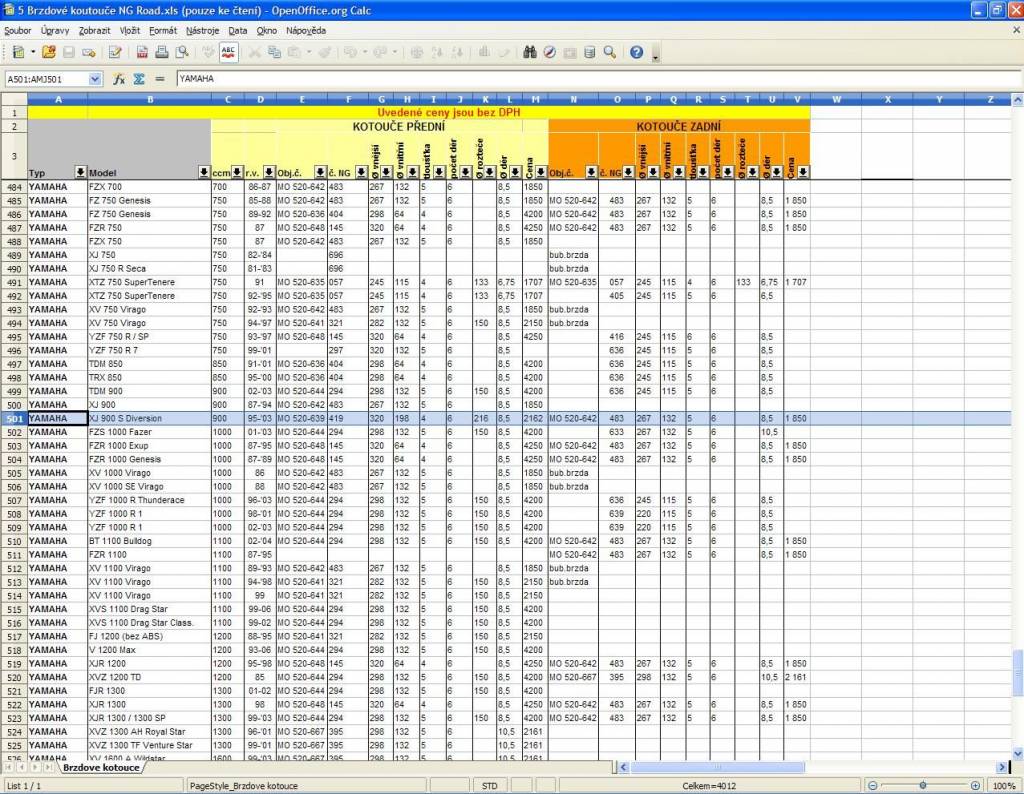Click the Print file icon
This screenshot has width=1024, height=794.
pos(161,52)
